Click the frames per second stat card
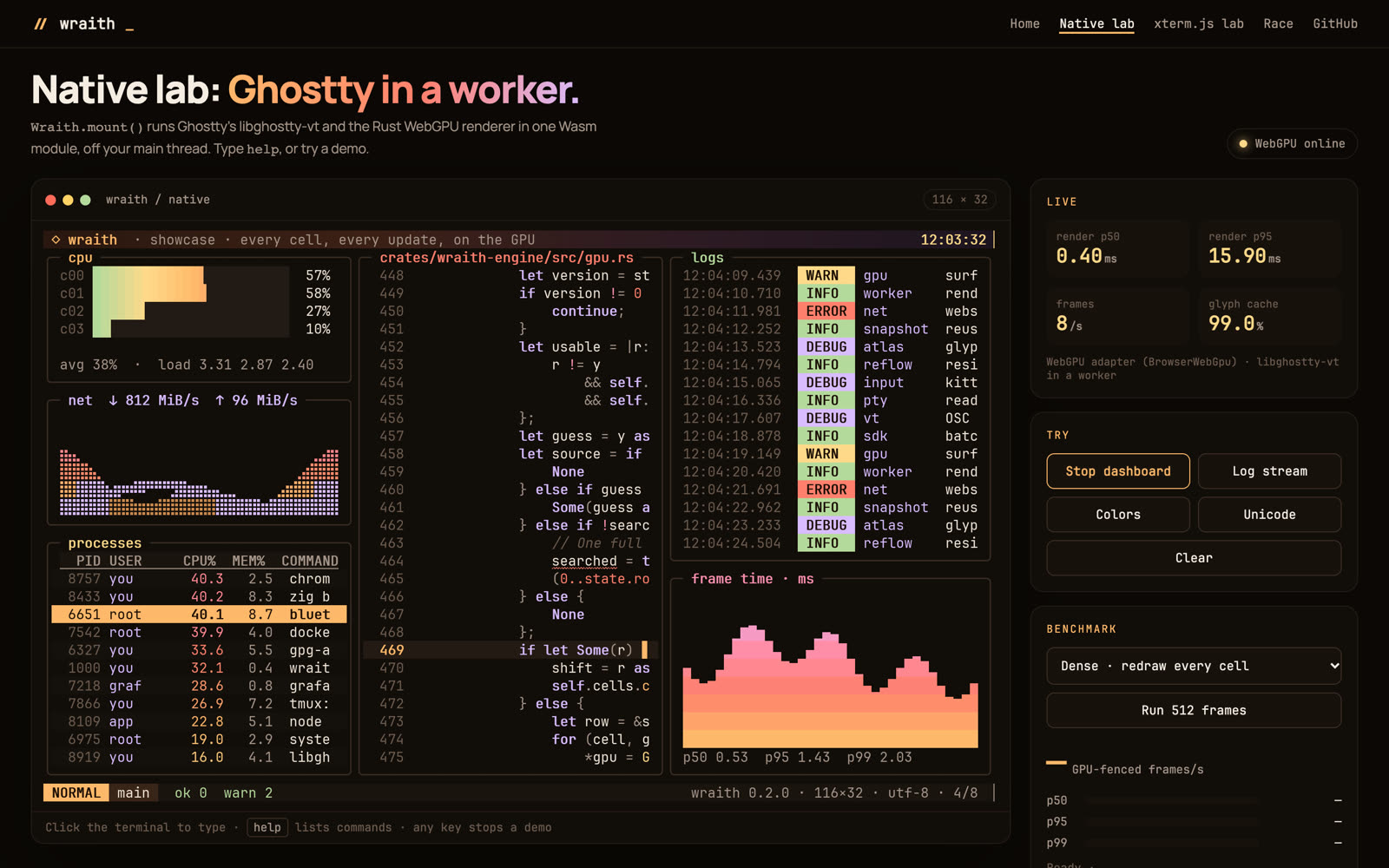 point(1117,317)
